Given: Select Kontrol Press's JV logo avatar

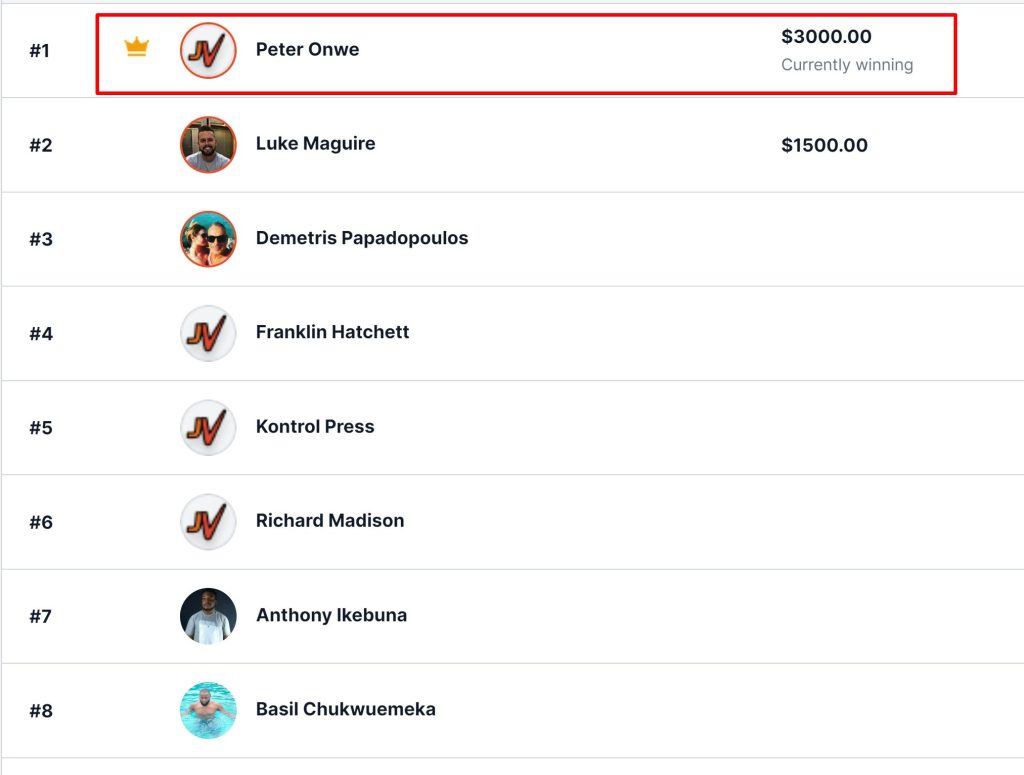Looking at the screenshot, I should (x=208, y=428).
